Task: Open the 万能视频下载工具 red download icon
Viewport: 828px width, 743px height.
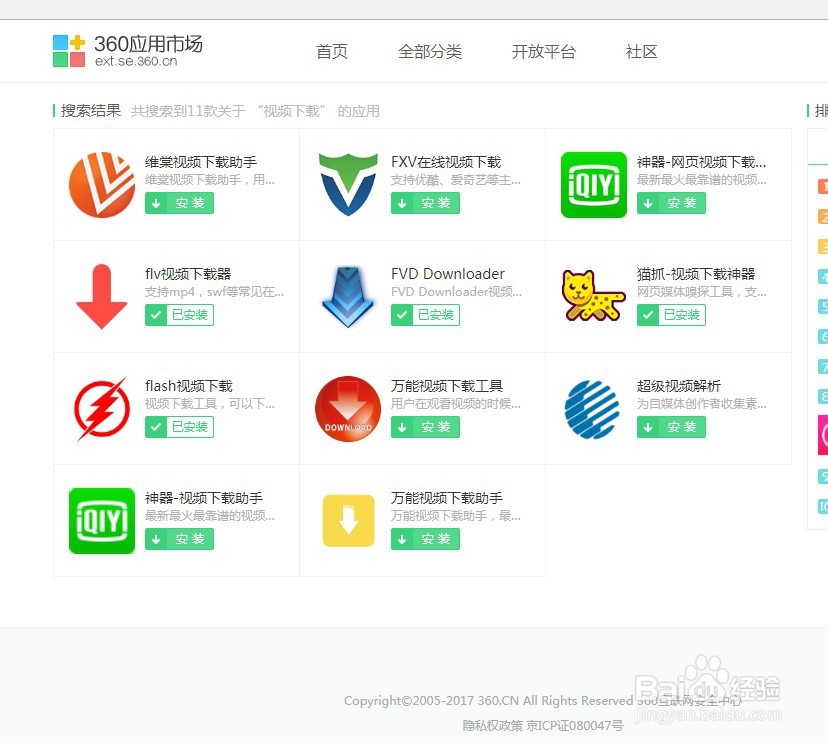Action: (x=348, y=408)
